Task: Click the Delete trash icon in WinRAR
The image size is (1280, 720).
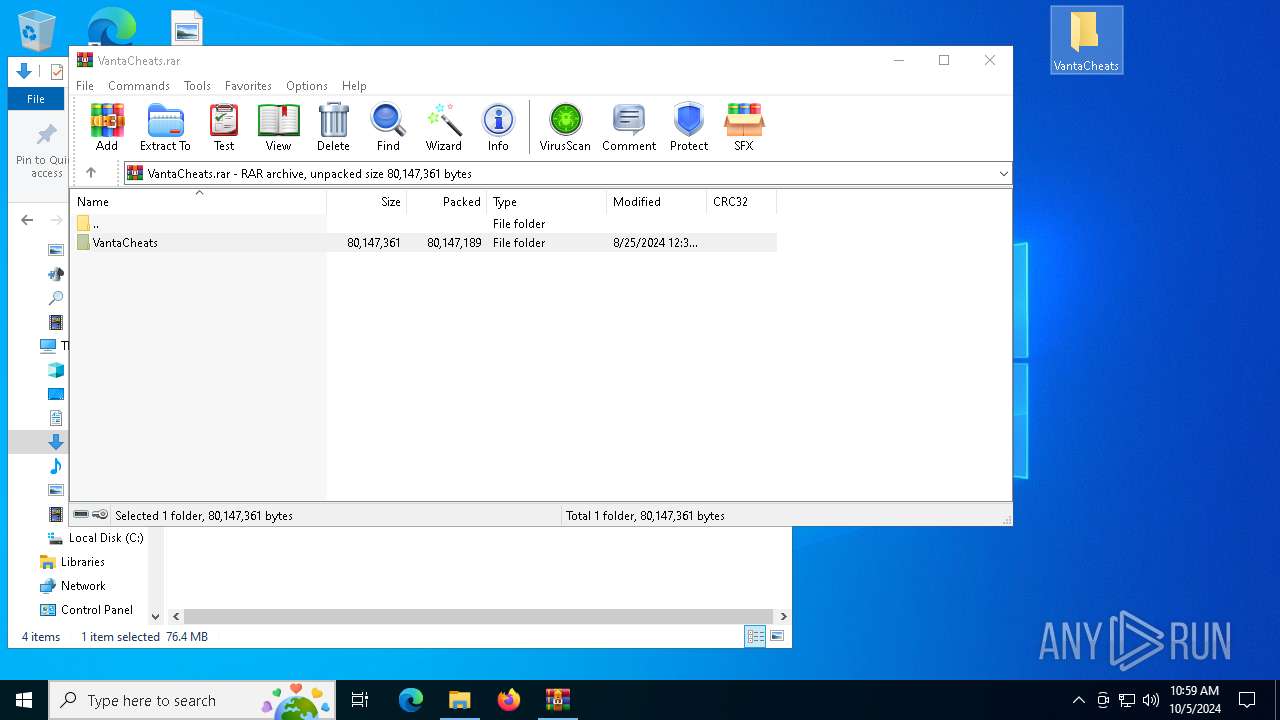Action: click(x=333, y=127)
